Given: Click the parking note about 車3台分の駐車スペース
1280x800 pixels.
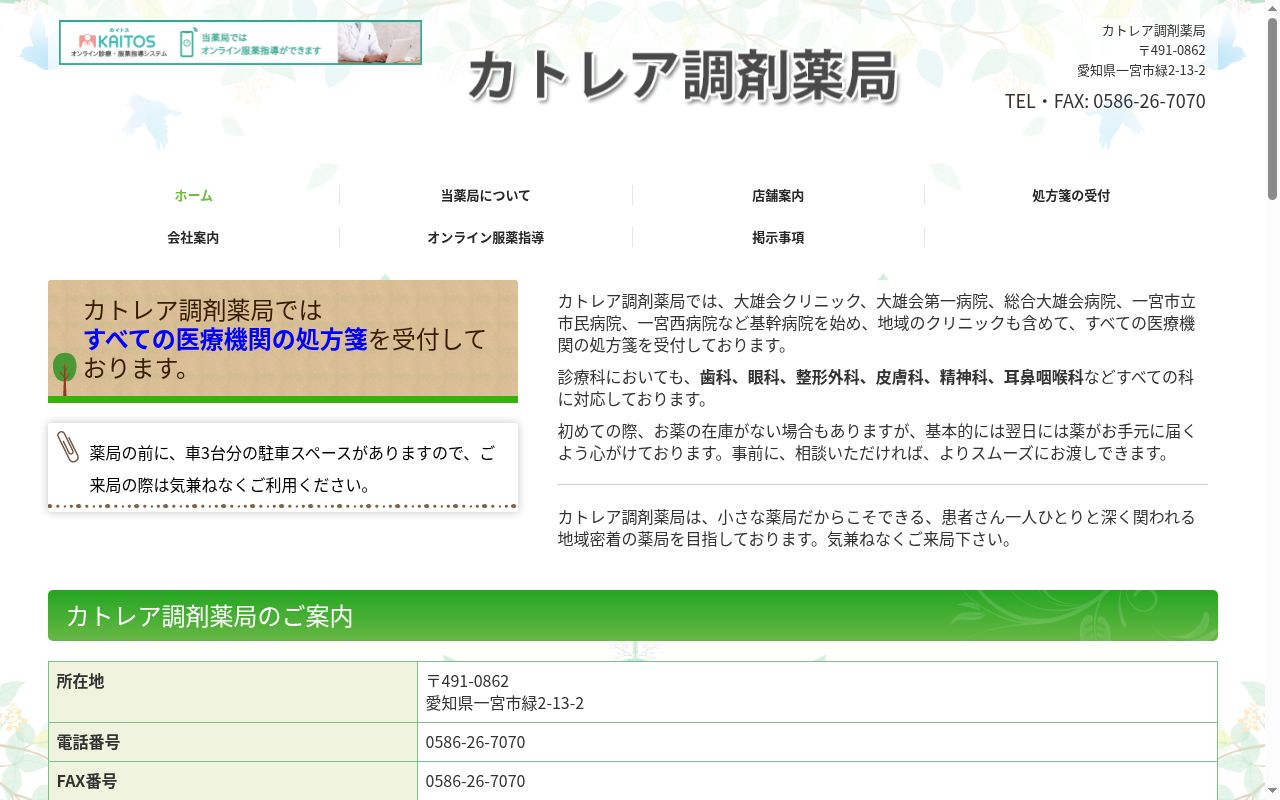Looking at the screenshot, I should click(292, 469).
